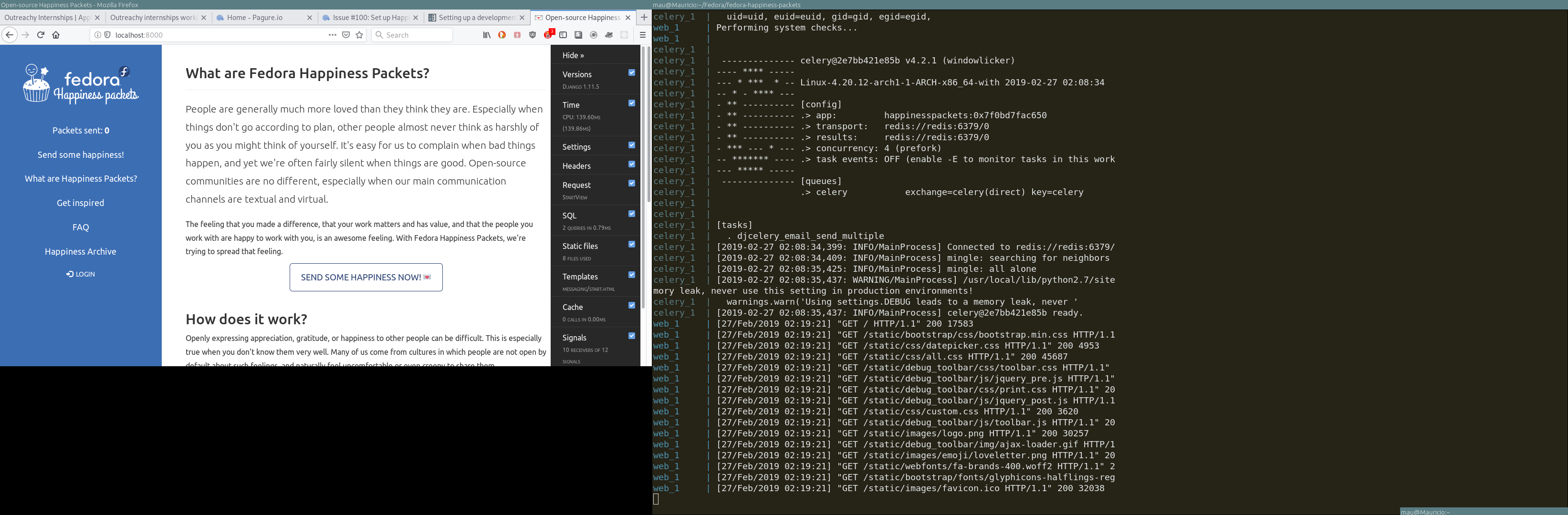Click the Firefox Search box
This screenshot has height=515, width=1568.
pos(411,35)
